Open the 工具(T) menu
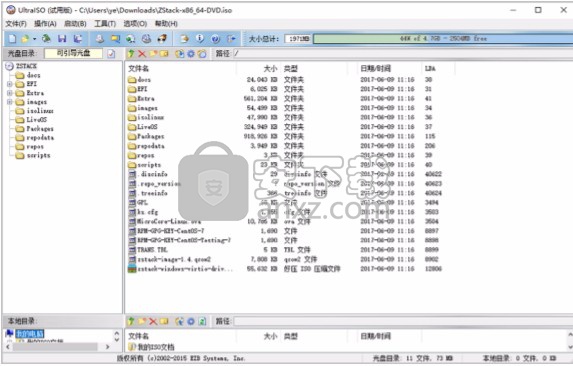Viewport: 573px width, 366px height. (105, 24)
